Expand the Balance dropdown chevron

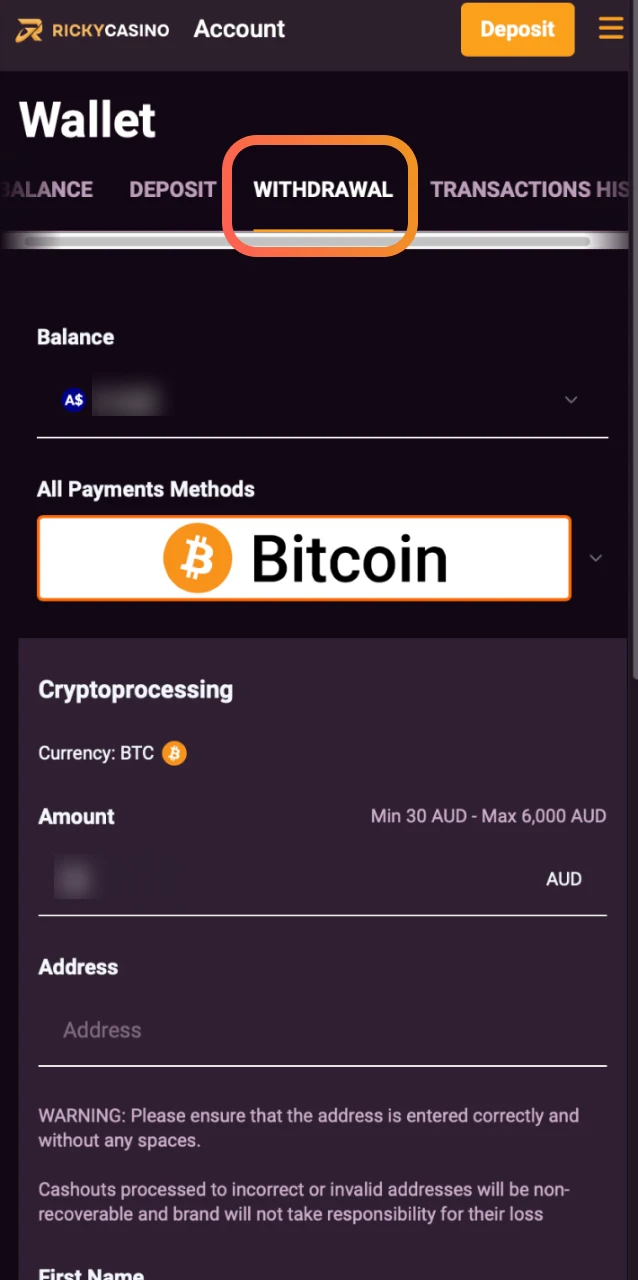[571, 400]
